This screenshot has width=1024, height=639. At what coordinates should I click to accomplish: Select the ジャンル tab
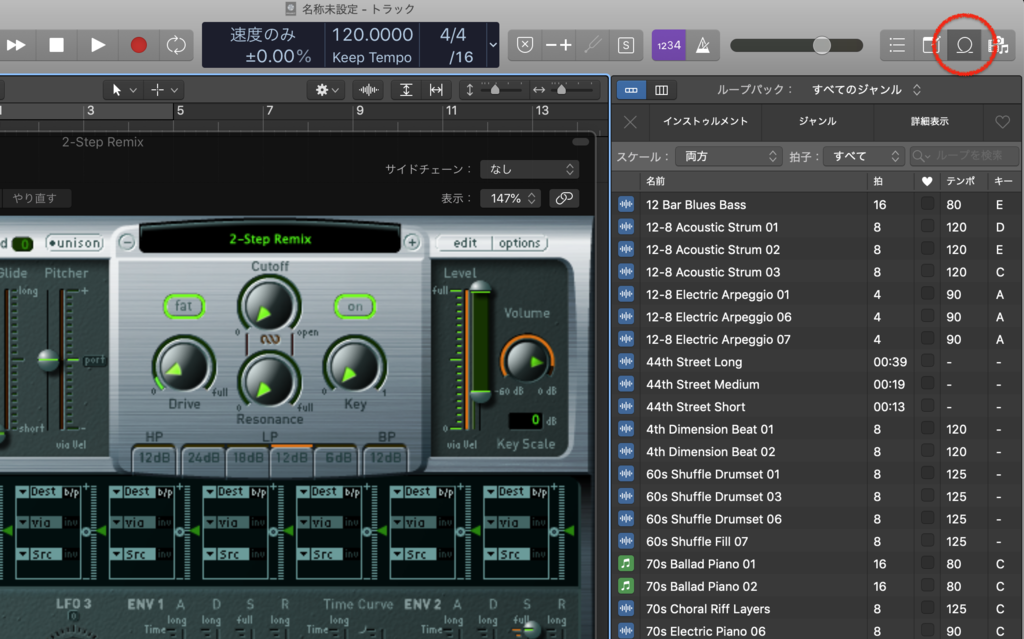pos(818,122)
